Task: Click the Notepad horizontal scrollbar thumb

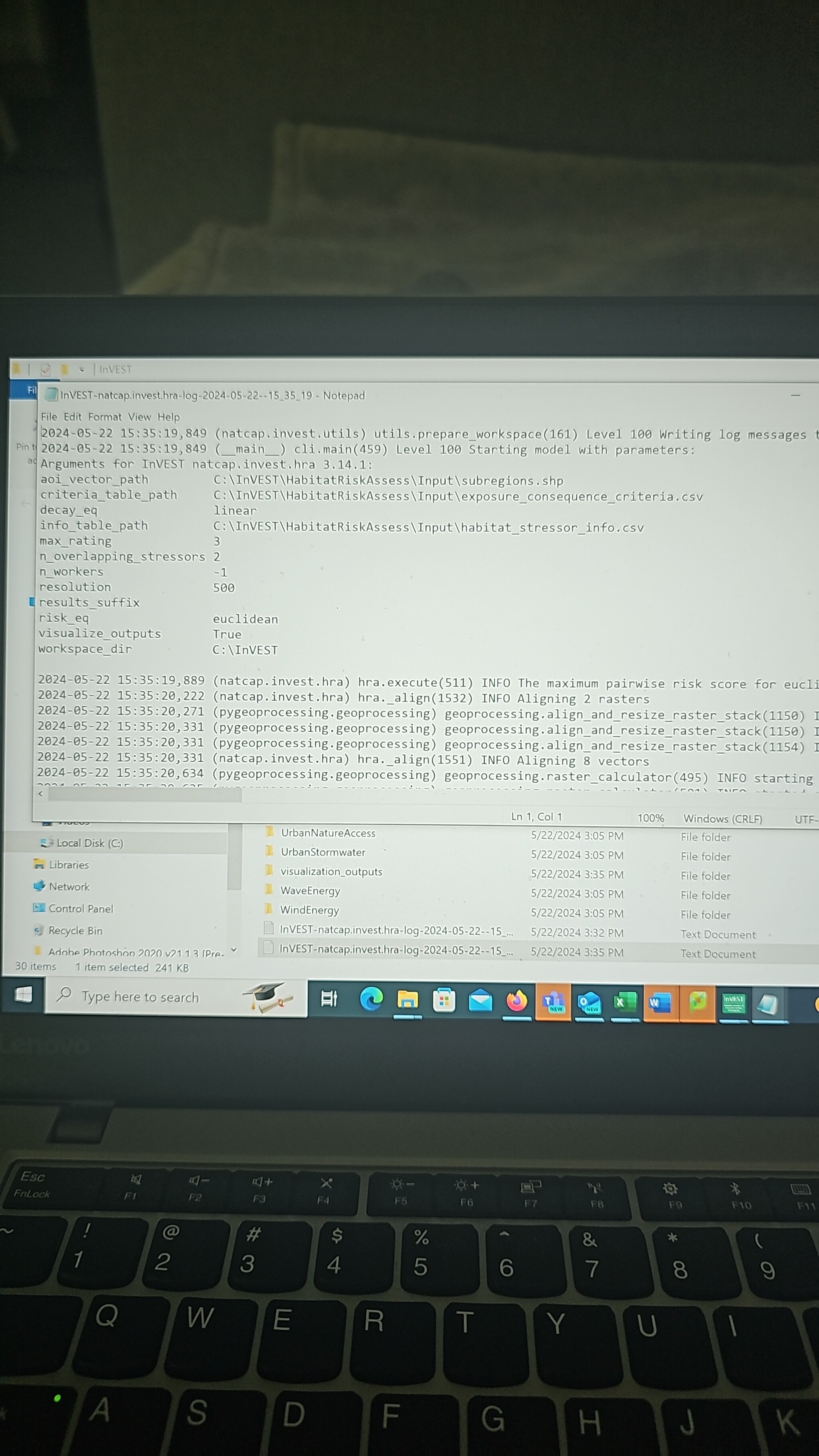Action: click(145, 795)
